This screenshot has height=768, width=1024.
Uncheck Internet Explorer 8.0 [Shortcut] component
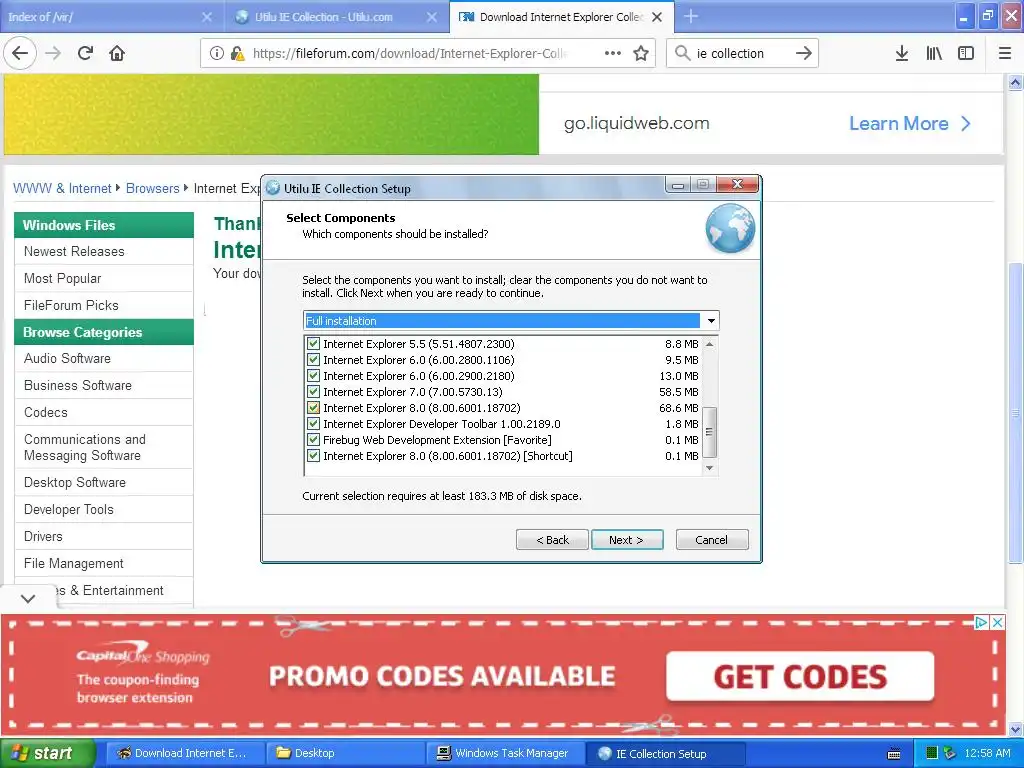313,456
